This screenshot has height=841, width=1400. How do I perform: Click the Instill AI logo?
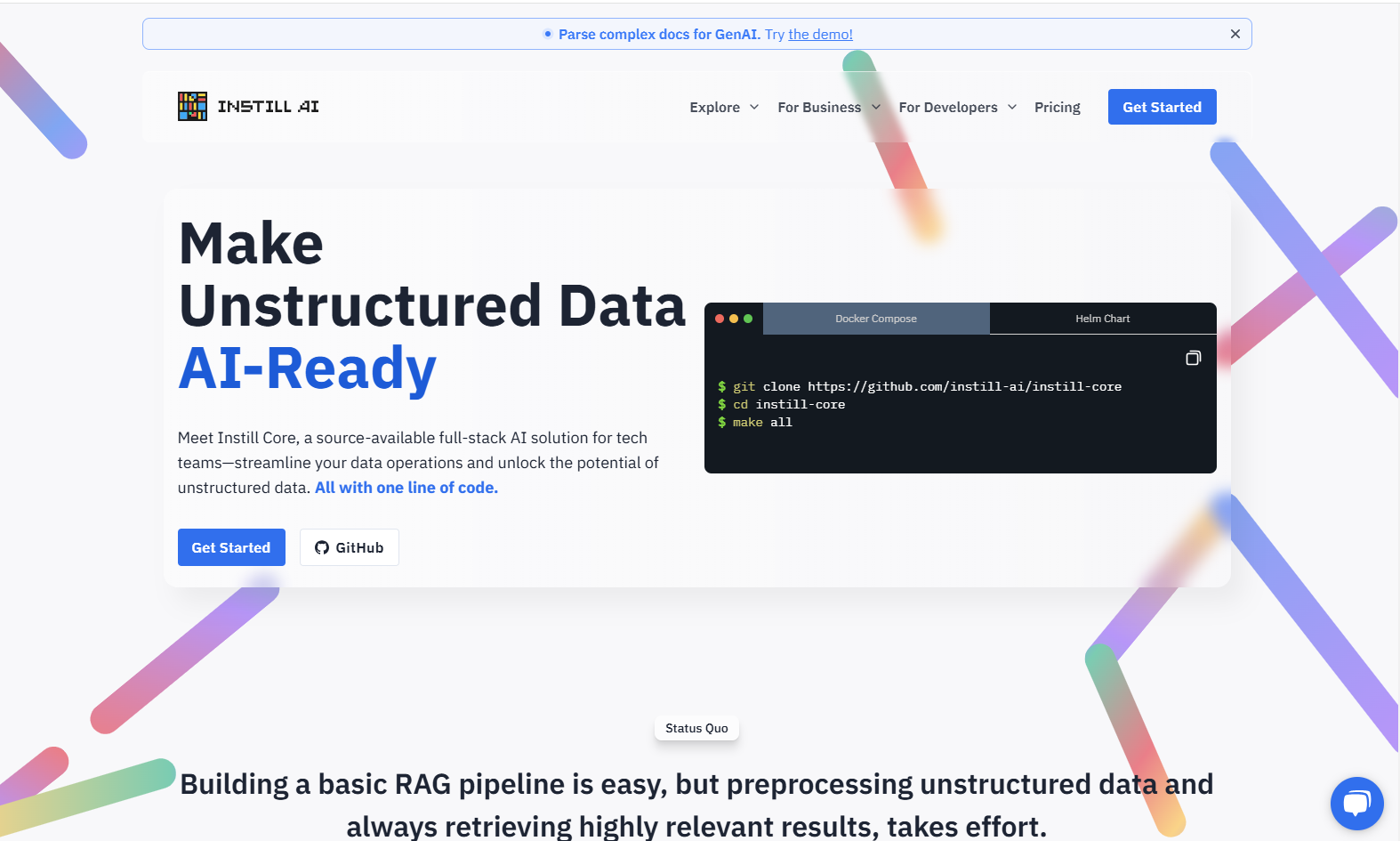click(248, 107)
